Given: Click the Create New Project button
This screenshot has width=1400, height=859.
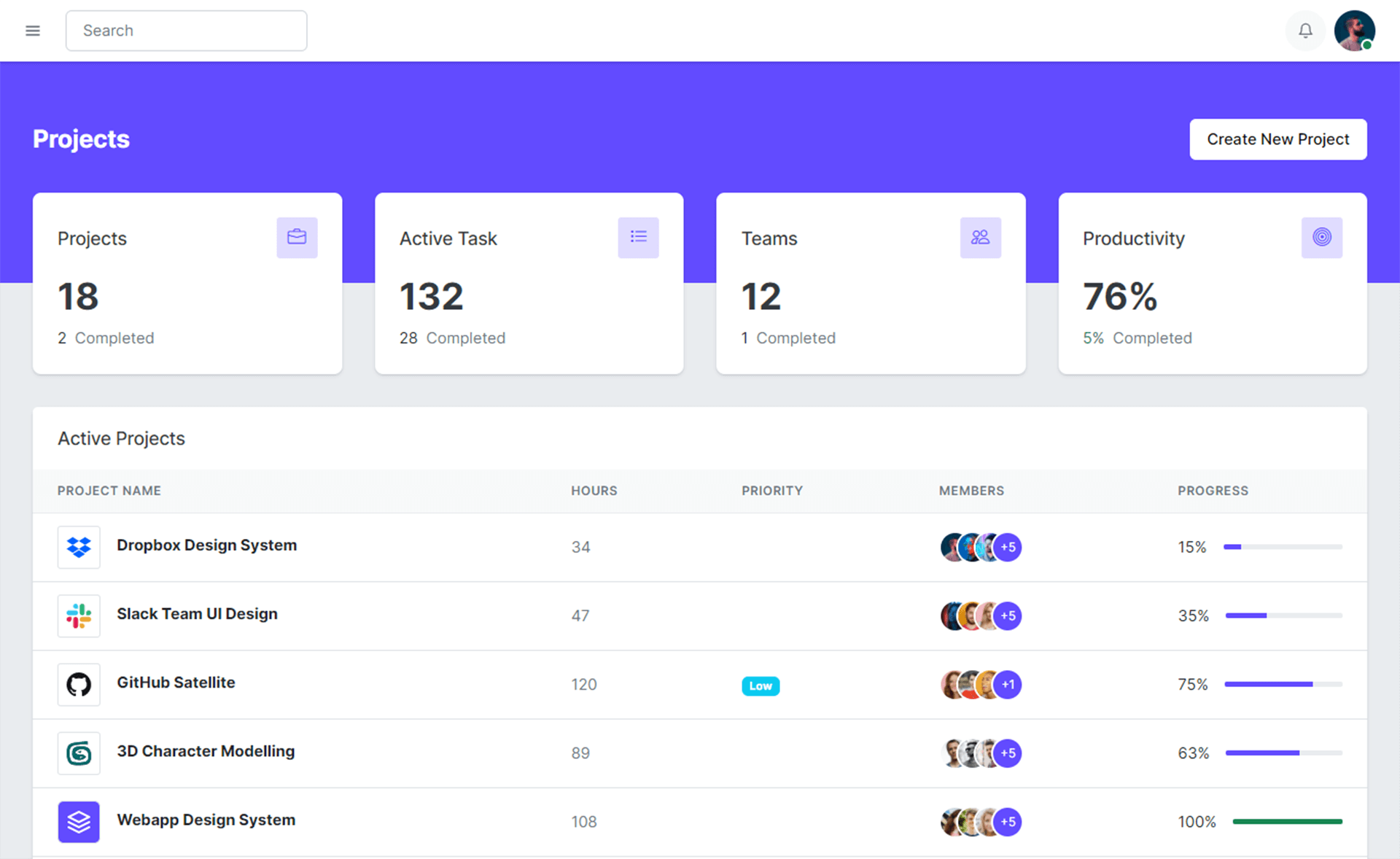Looking at the screenshot, I should point(1278,139).
